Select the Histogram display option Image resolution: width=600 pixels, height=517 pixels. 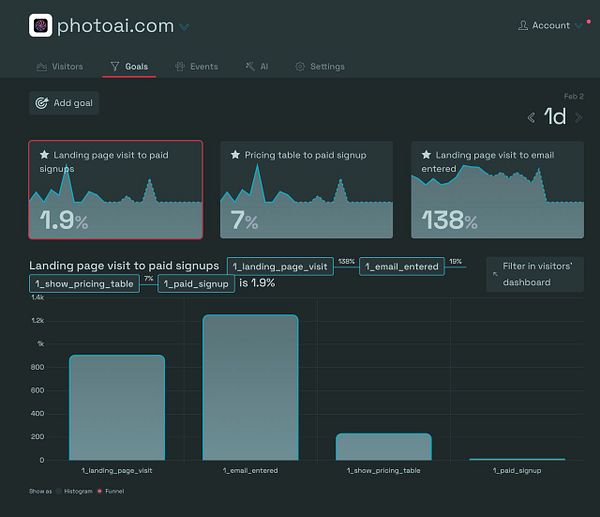tap(75, 491)
